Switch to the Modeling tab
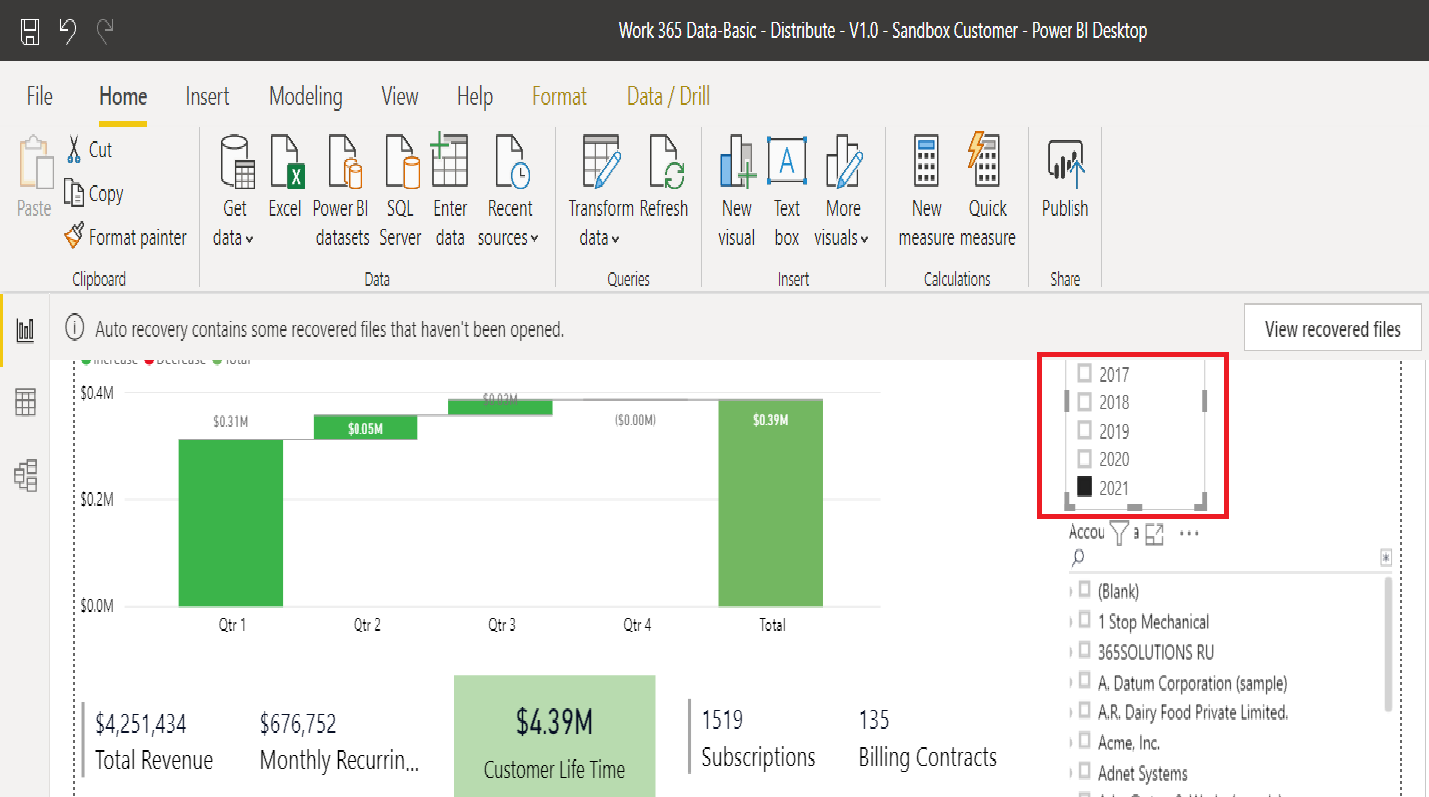The image size is (1429, 797). 306,96
